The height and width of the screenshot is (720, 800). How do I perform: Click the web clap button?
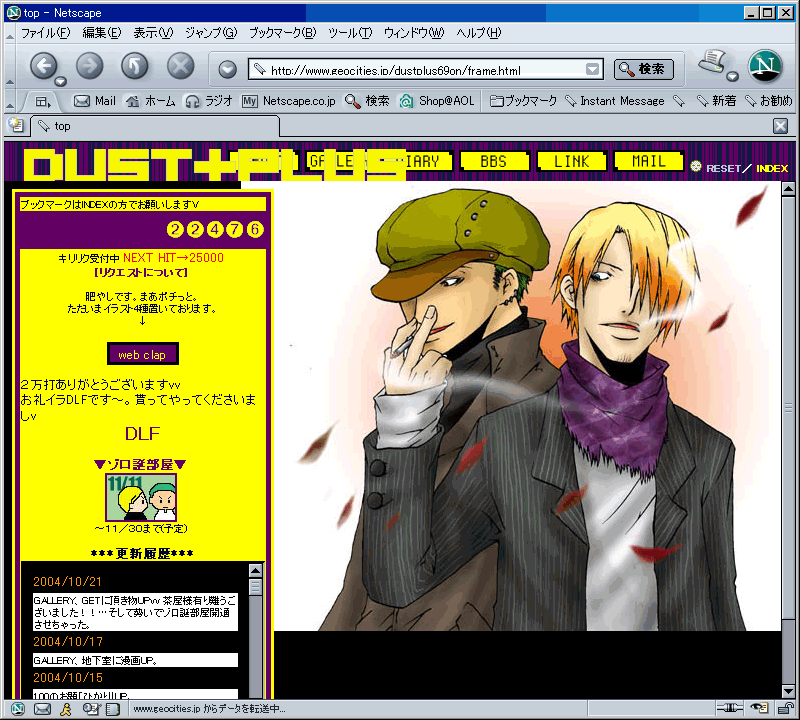(143, 354)
